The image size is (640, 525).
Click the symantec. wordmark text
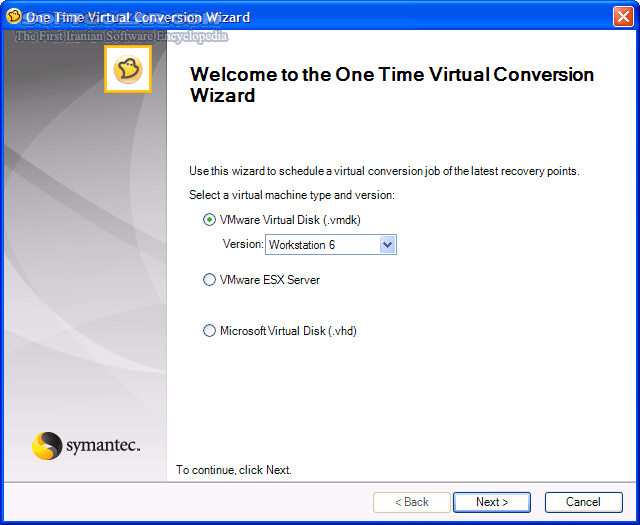(103, 445)
